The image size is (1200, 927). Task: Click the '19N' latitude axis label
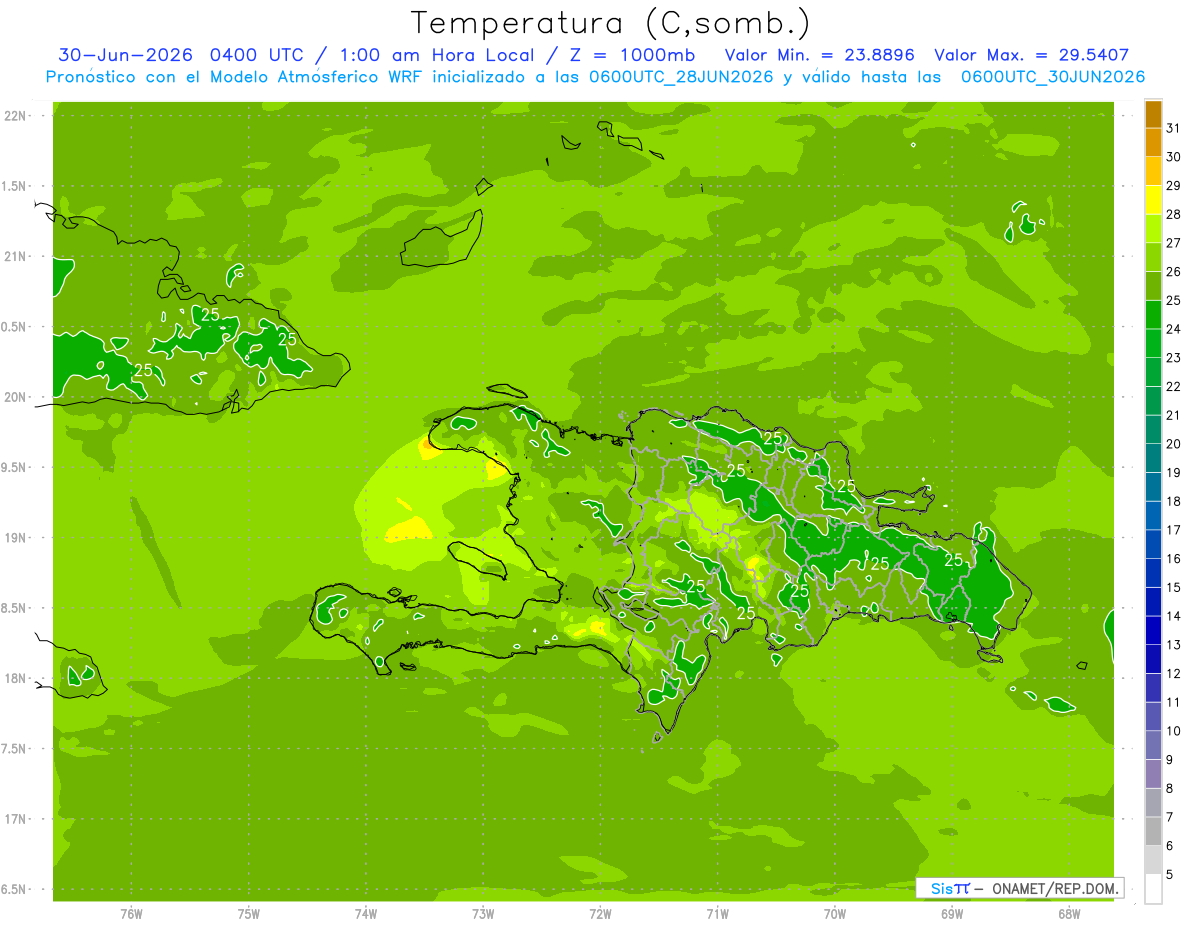pyautogui.click(x=15, y=538)
